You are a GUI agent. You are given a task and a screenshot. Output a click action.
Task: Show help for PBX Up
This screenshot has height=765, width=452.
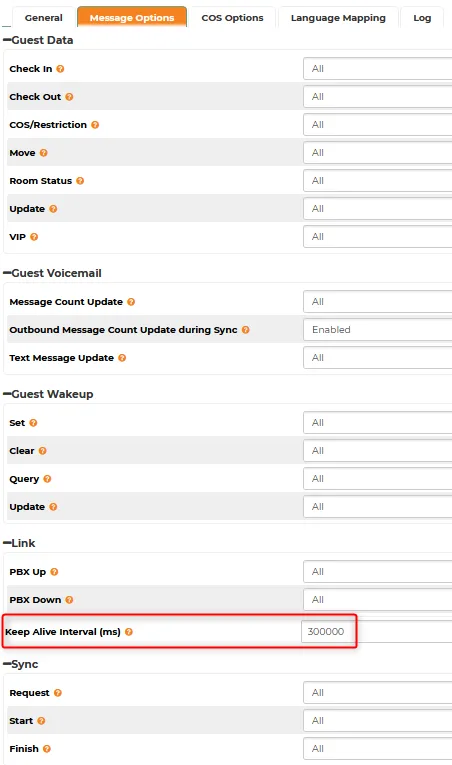tap(54, 572)
